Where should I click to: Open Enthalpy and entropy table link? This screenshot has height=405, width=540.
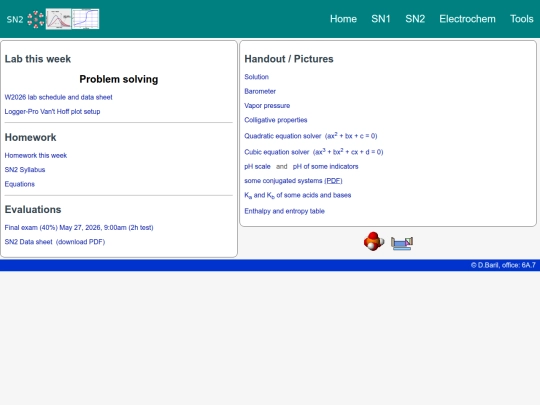[284, 211]
